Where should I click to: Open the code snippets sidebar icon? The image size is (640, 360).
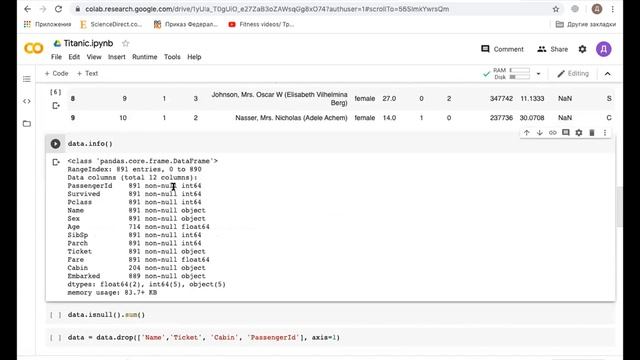point(27,101)
